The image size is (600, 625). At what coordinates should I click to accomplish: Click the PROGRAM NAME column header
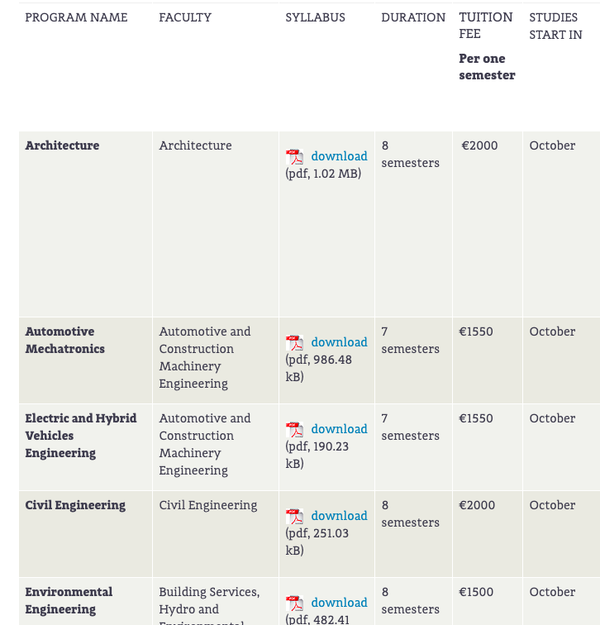[76, 18]
